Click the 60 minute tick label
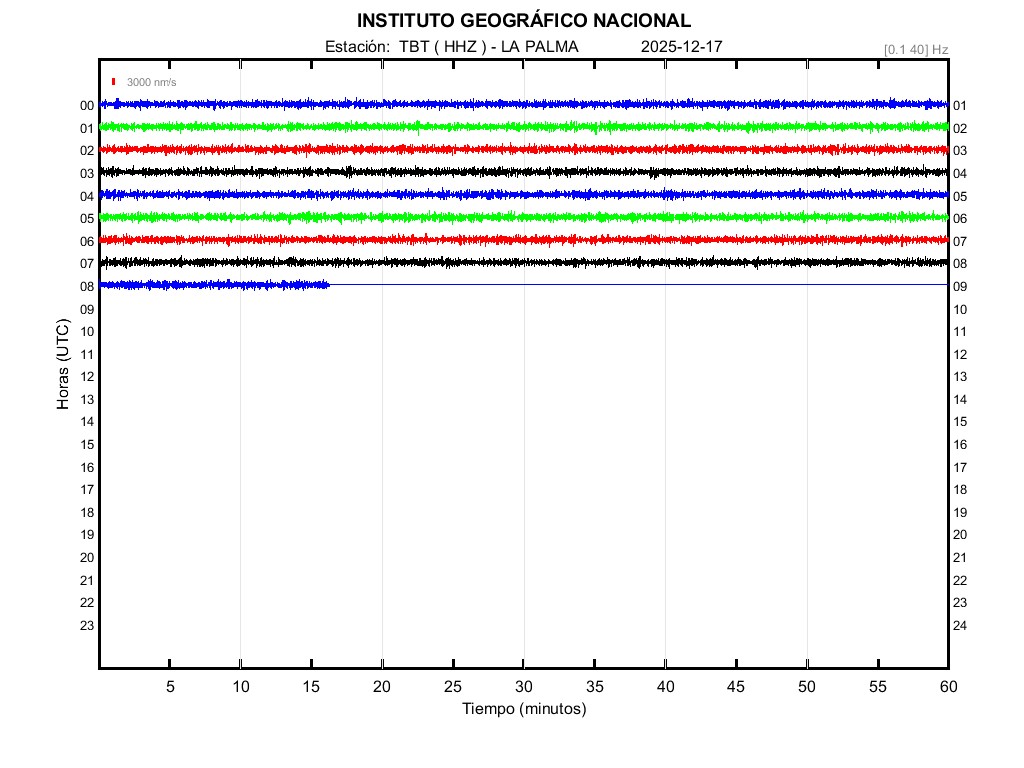The width and height of the screenshot is (1024, 768). click(x=947, y=687)
